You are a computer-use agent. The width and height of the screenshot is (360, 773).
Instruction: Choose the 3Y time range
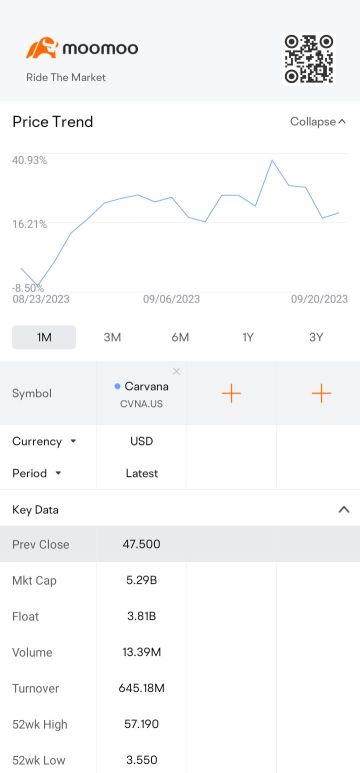point(316,337)
